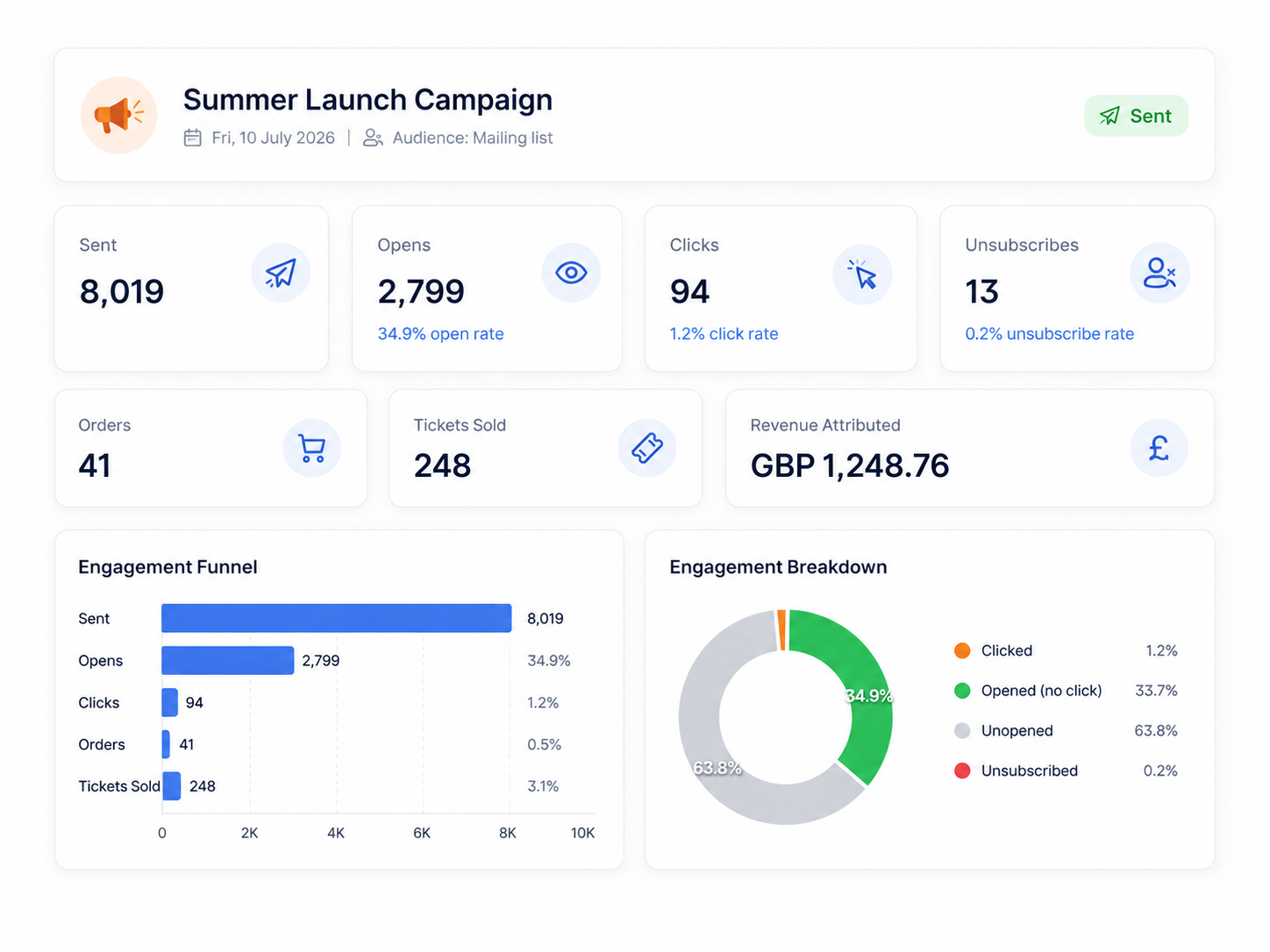The height and width of the screenshot is (952, 1270).
Task: Click the pound sign icon in Revenue card
Action: coord(1159,448)
